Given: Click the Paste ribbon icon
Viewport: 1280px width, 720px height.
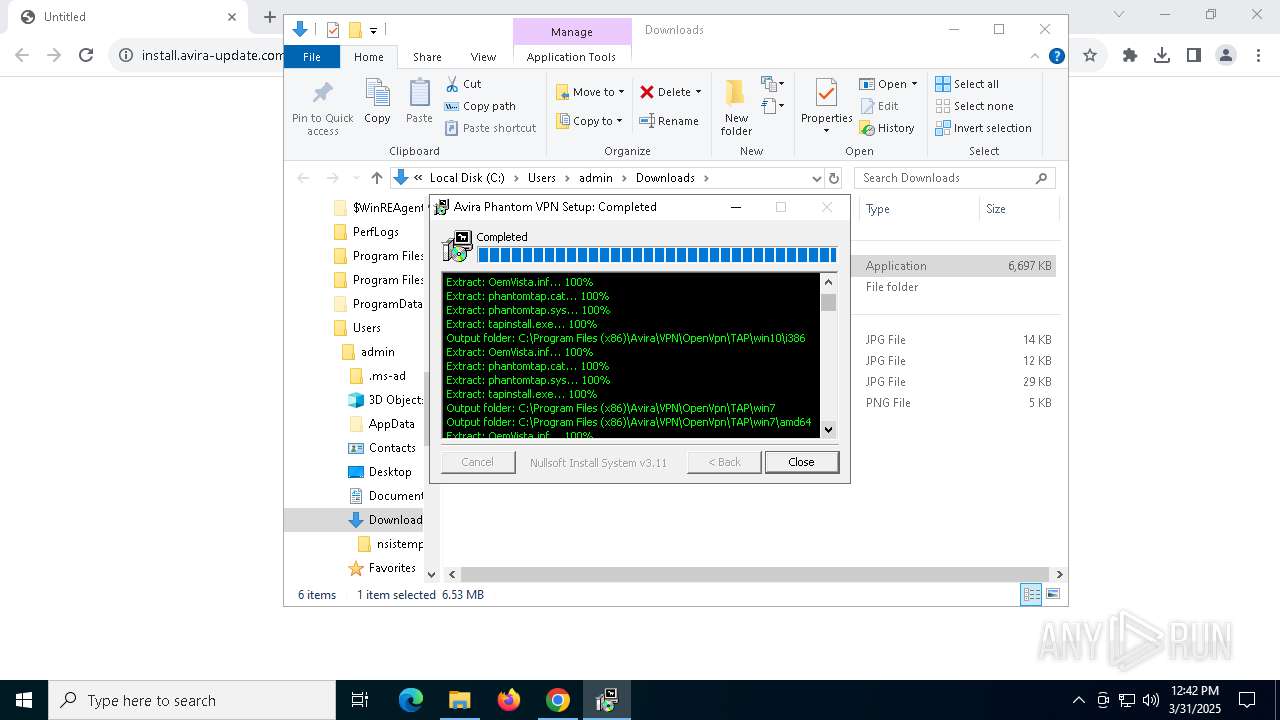Looking at the screenshot, I should coord(419,102).
